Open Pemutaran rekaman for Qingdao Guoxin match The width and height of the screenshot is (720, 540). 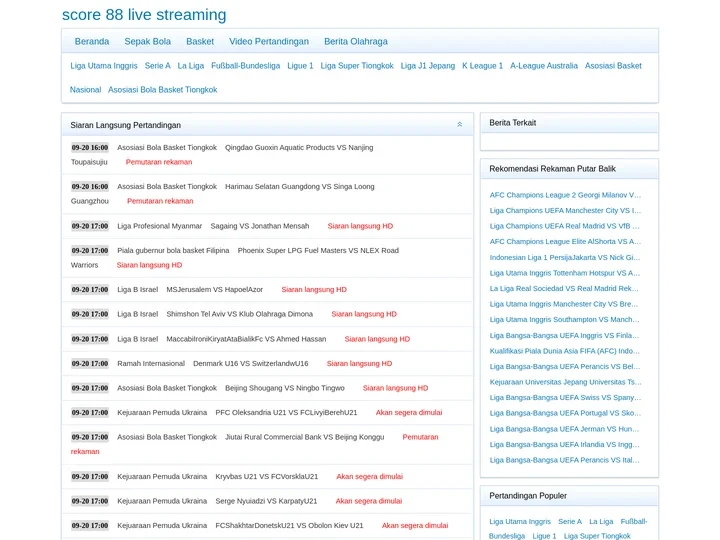click(159, 162)
